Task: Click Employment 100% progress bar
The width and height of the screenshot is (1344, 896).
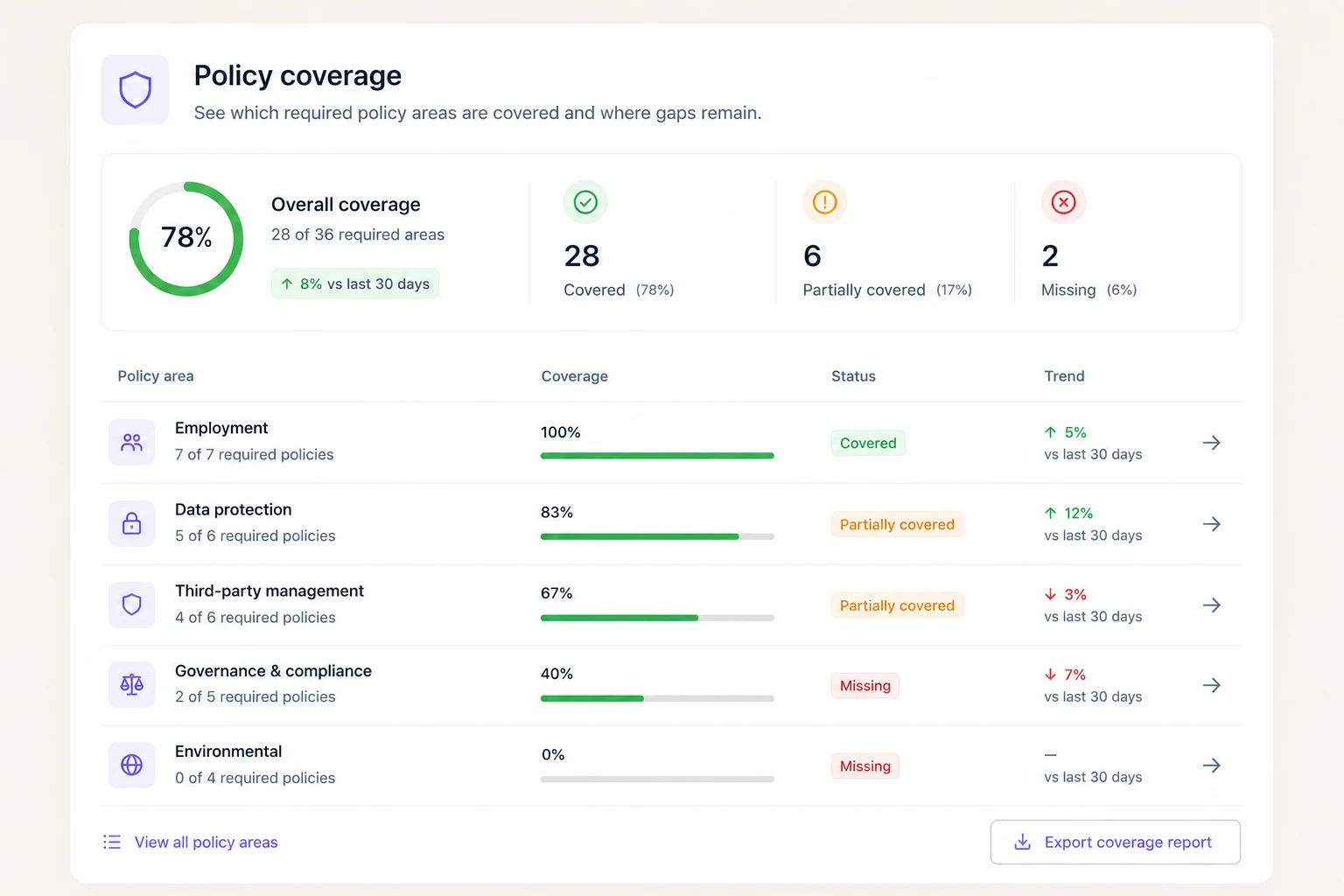Action: tap(657, 456)
